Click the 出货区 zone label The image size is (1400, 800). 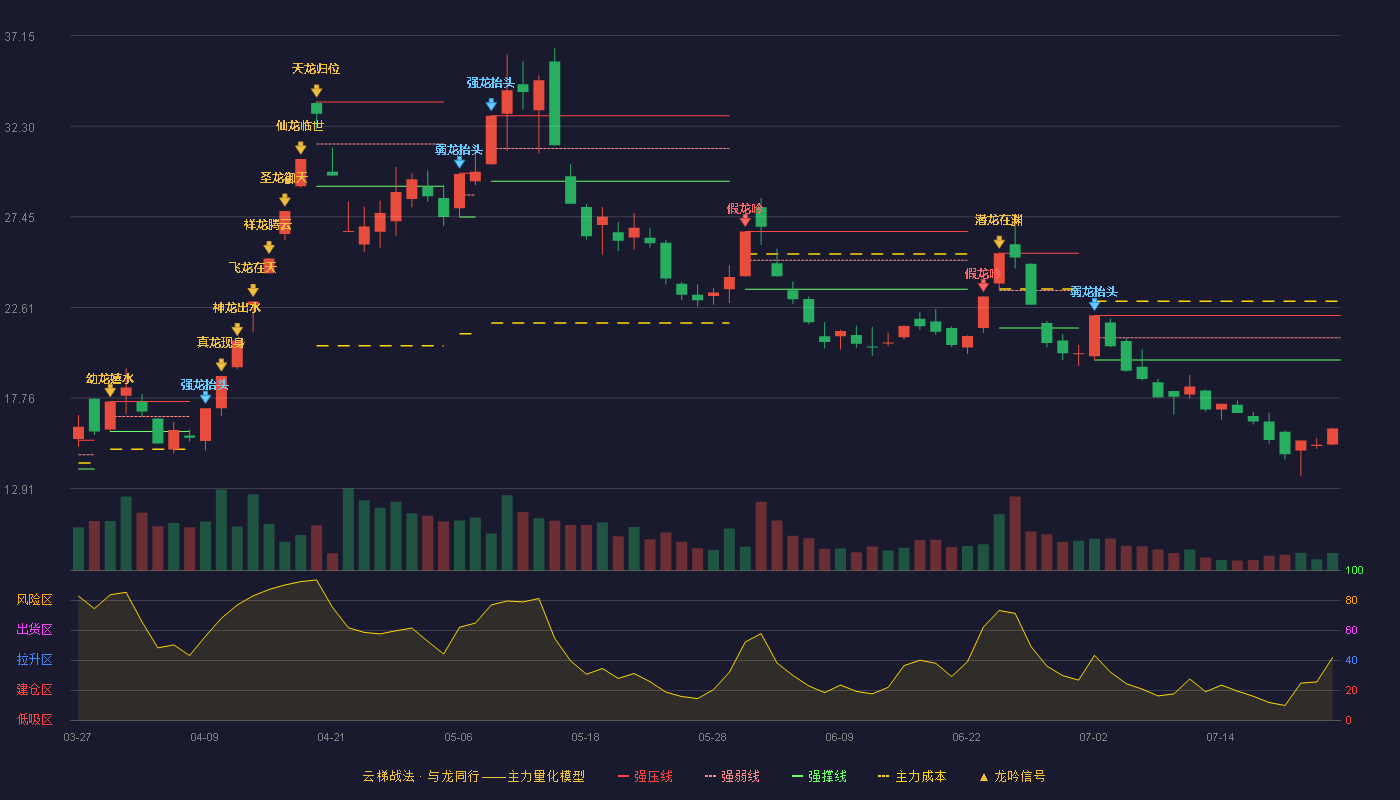coord(34,630)
